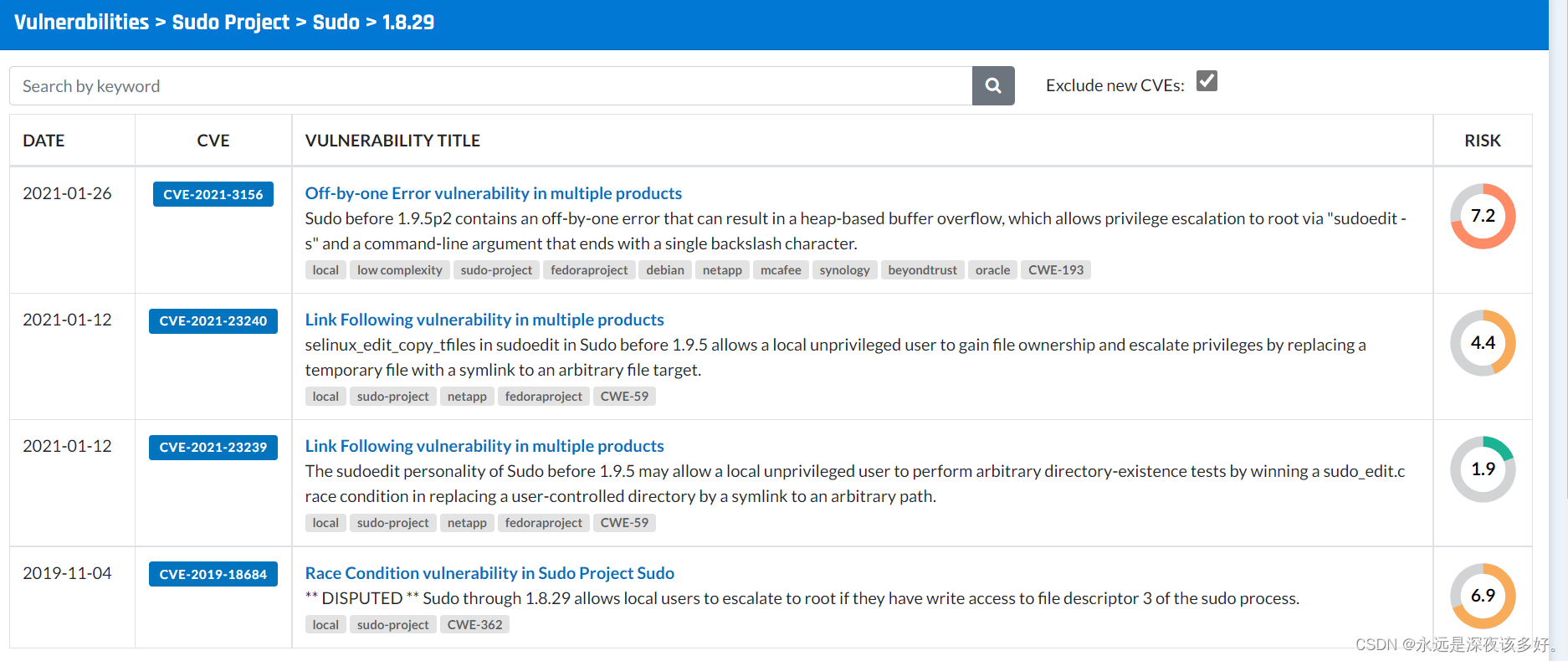Select CWE-59 tag in CVE-2021-23240 row
Image resolution: width=1568 pixels, height=661 pixels.
tap(624, 396)
